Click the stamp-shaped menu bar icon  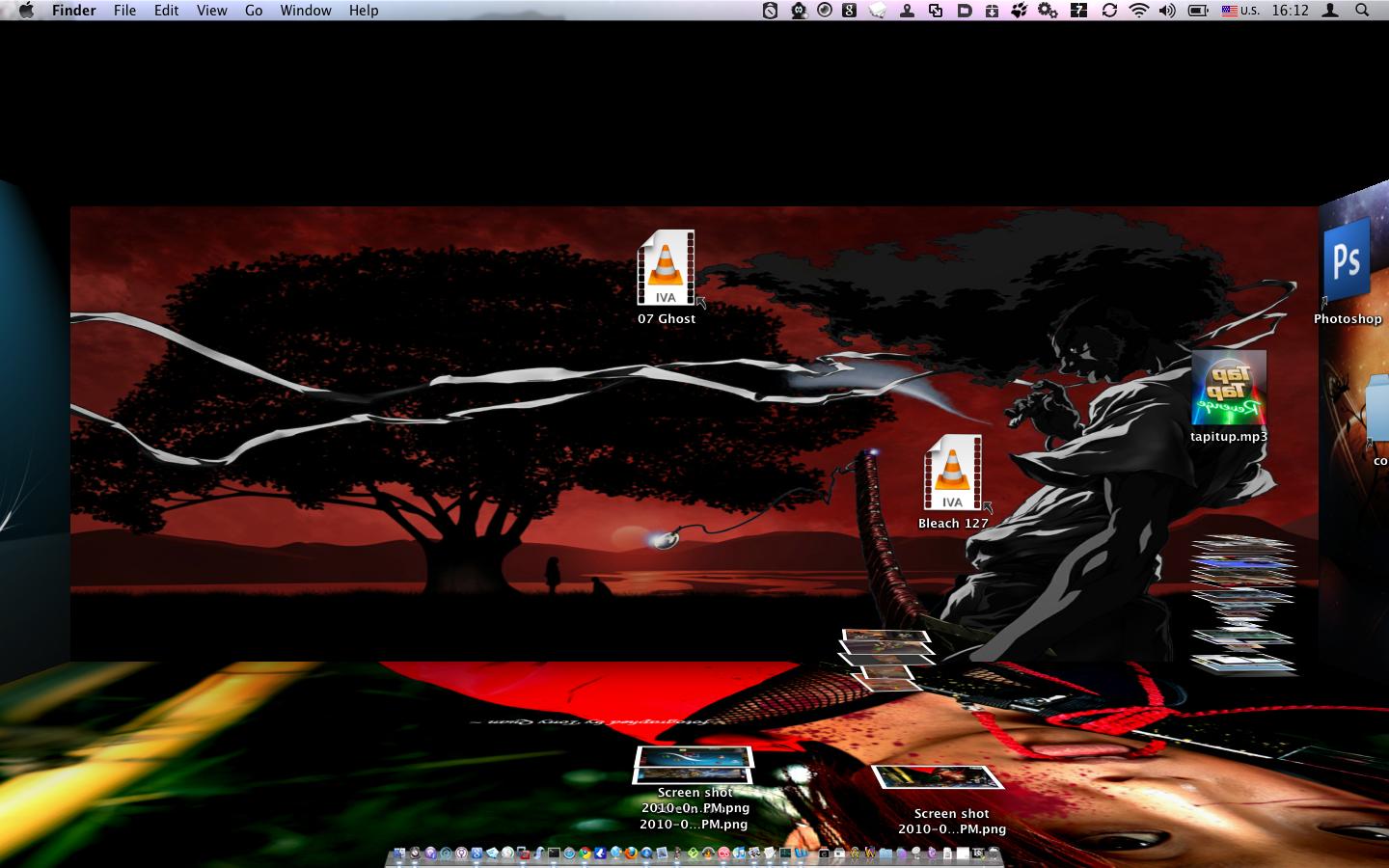pyautogui.click(x=907, y=11)
